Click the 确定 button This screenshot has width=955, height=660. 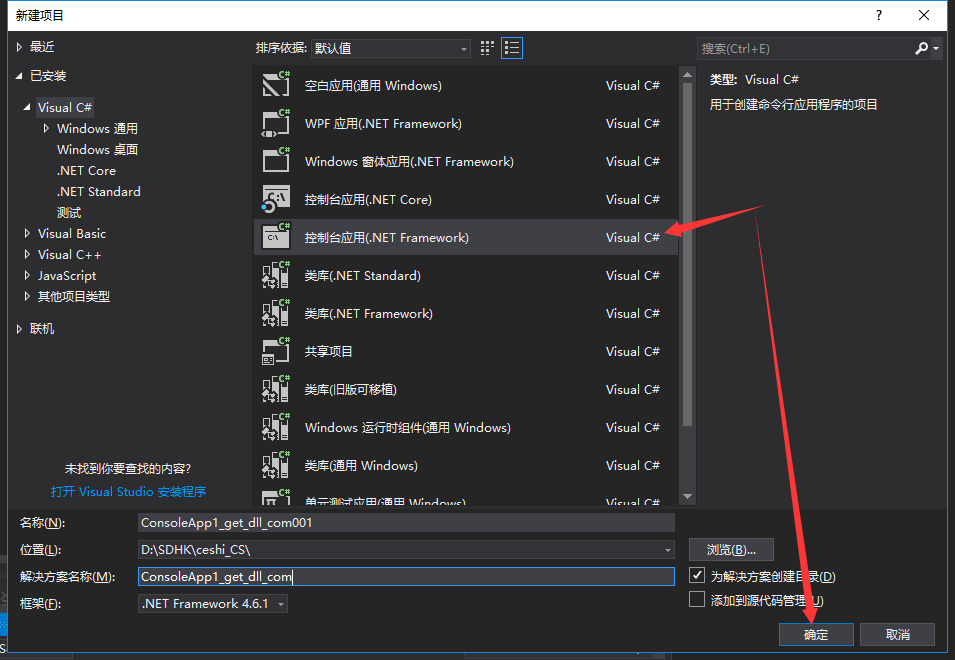(x=816, y=634)
